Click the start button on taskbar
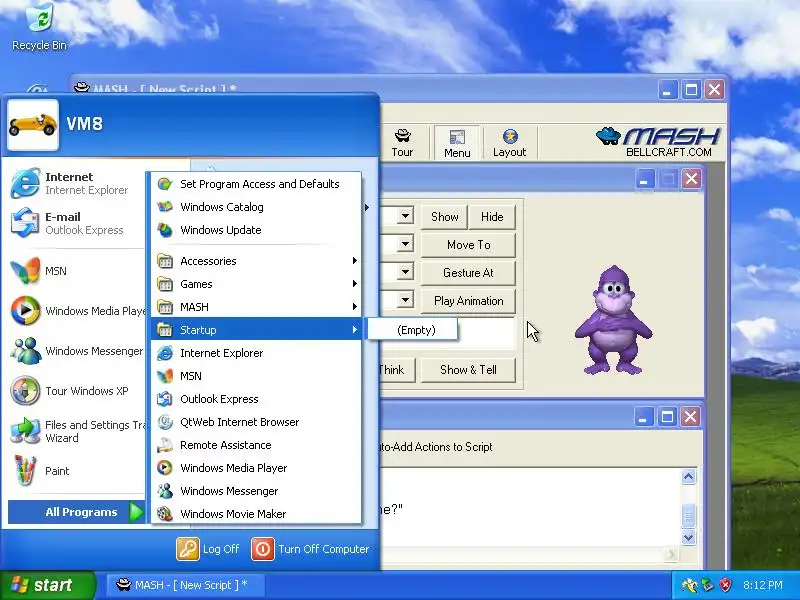This screenshot has height=600, width=800. [47, 585]
